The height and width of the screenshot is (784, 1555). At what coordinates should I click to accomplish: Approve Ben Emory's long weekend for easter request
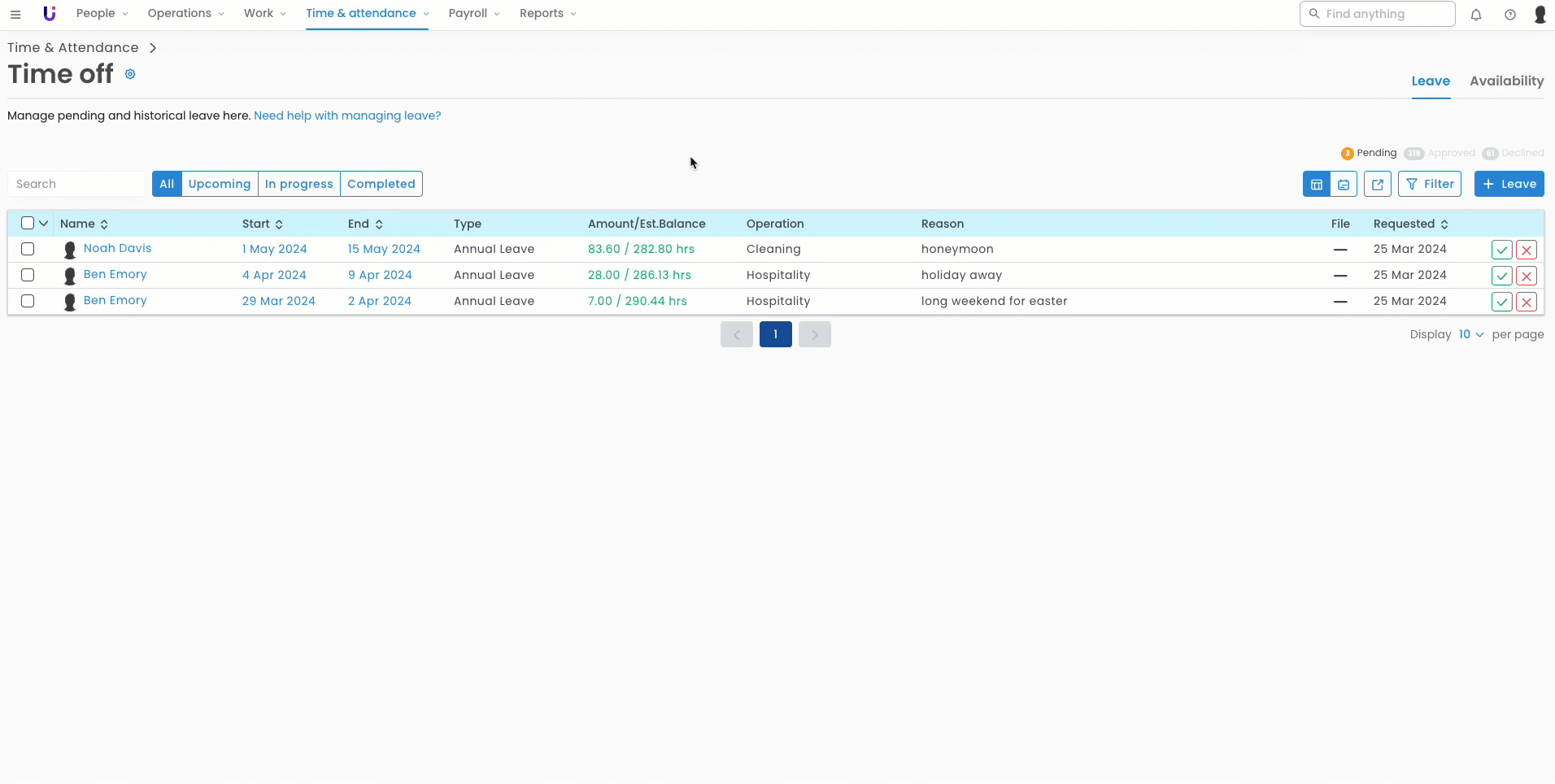1501,302
